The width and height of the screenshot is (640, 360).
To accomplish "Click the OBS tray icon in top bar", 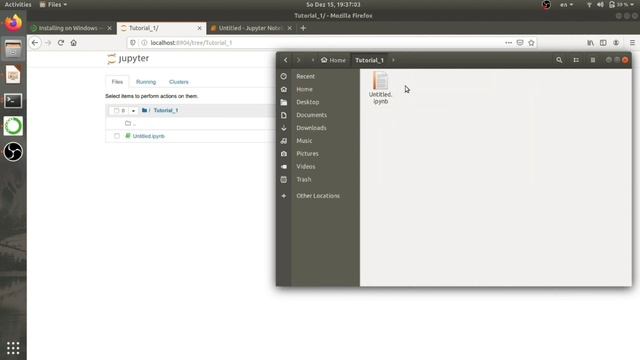I will click(x=546, y=4).
